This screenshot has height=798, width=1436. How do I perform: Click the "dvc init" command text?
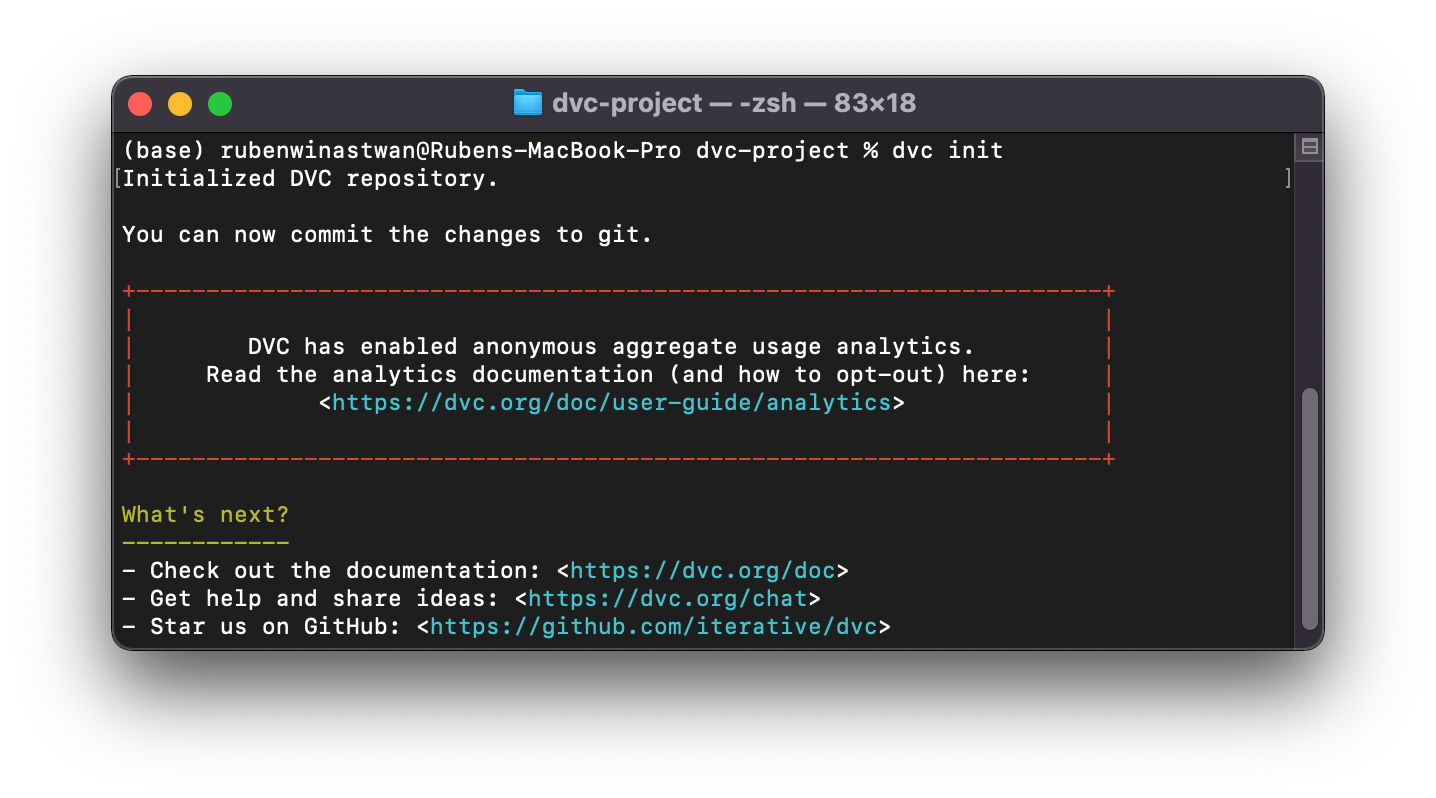947,151
